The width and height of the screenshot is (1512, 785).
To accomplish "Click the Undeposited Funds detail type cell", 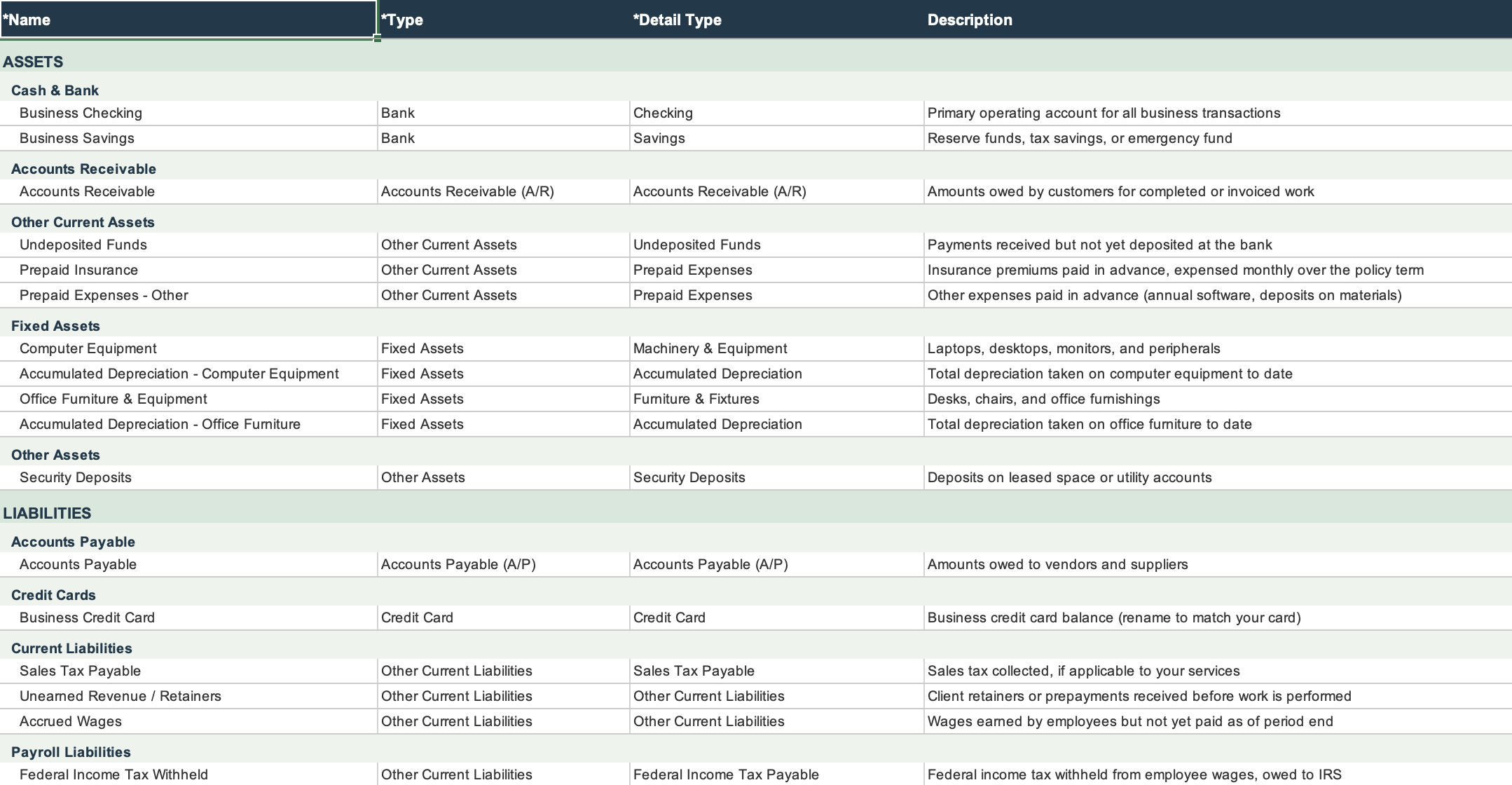I will click(777, 245).
